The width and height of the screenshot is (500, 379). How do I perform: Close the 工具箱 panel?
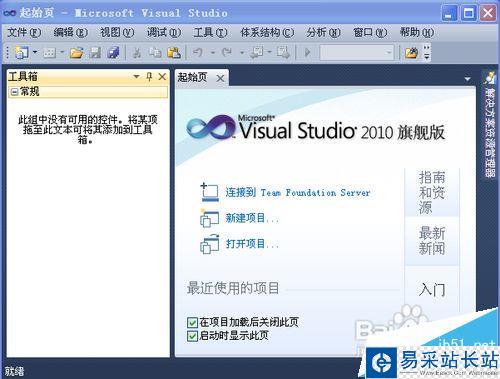click(162, 77)
